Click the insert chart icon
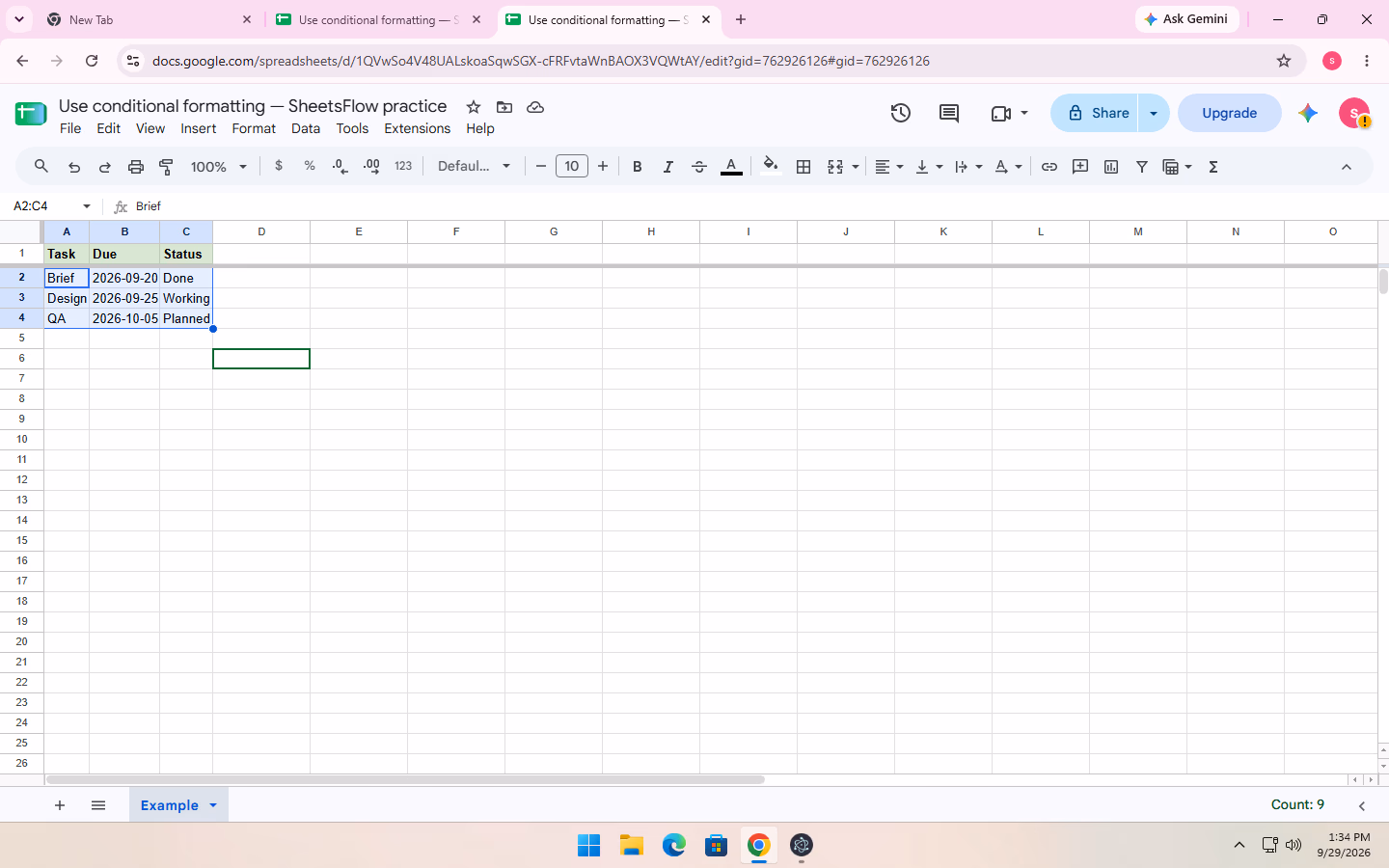Viewport: 1389px width, 868px height. coord(1111,167)
